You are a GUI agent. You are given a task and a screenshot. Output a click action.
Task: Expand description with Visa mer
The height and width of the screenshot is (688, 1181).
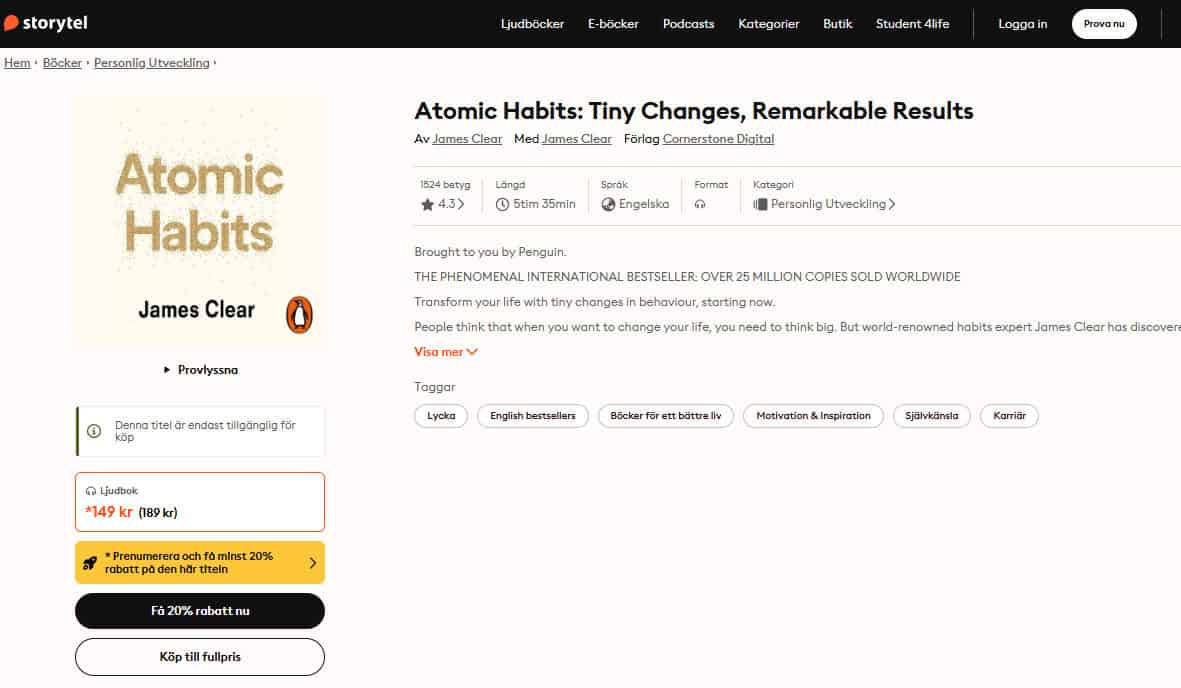445,352
